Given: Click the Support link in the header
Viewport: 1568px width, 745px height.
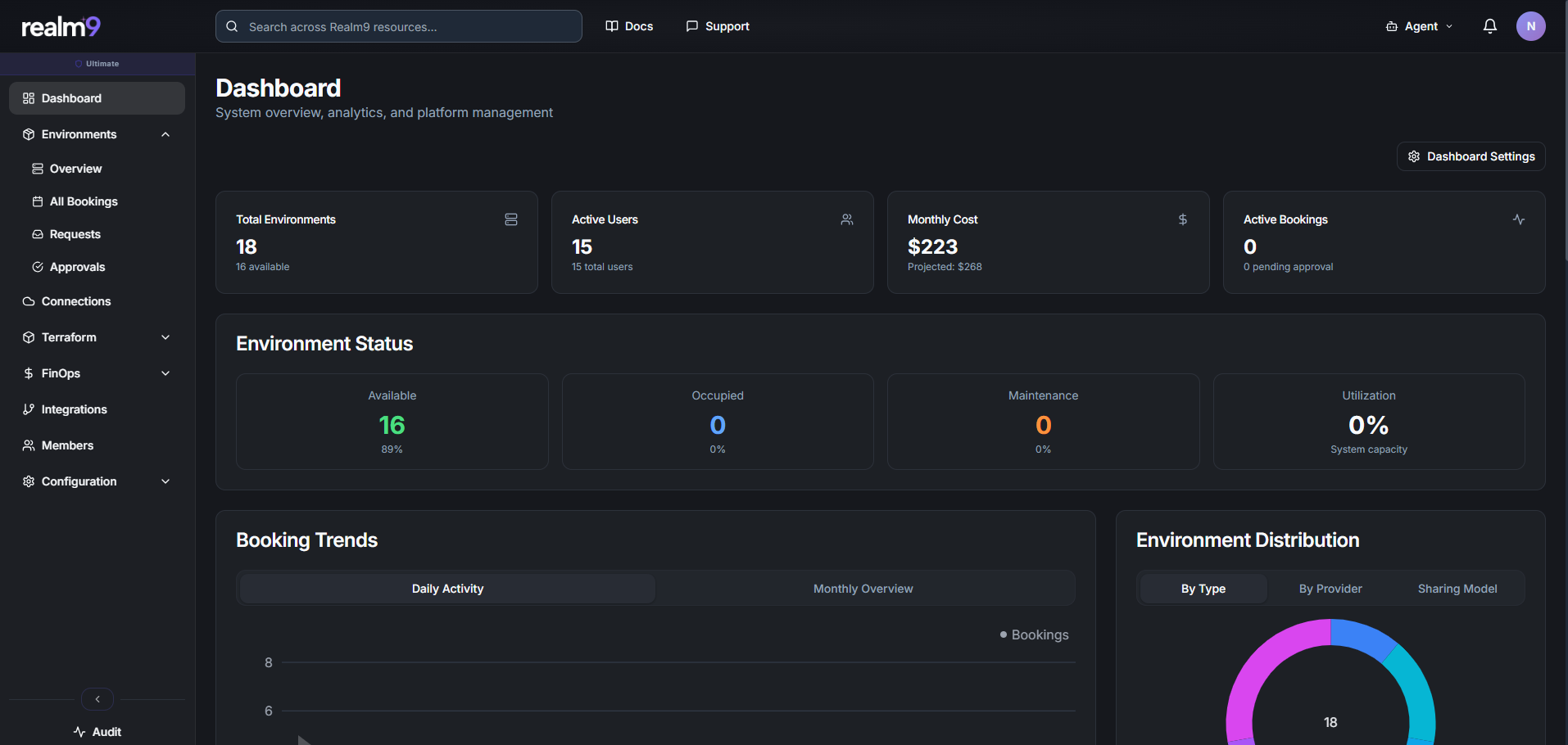Looking at the screenshot, I should click(717, 25).
